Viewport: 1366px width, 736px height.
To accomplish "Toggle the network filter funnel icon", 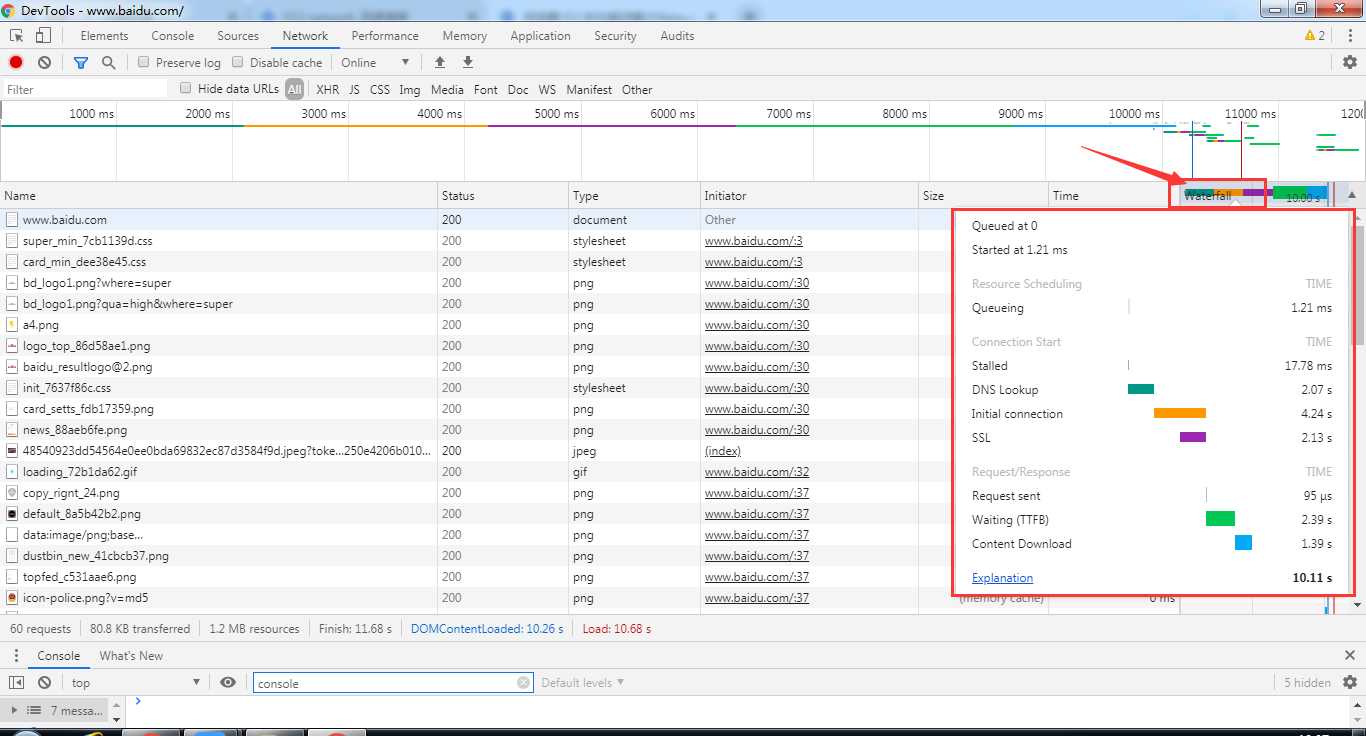I will tap(81, 62).
